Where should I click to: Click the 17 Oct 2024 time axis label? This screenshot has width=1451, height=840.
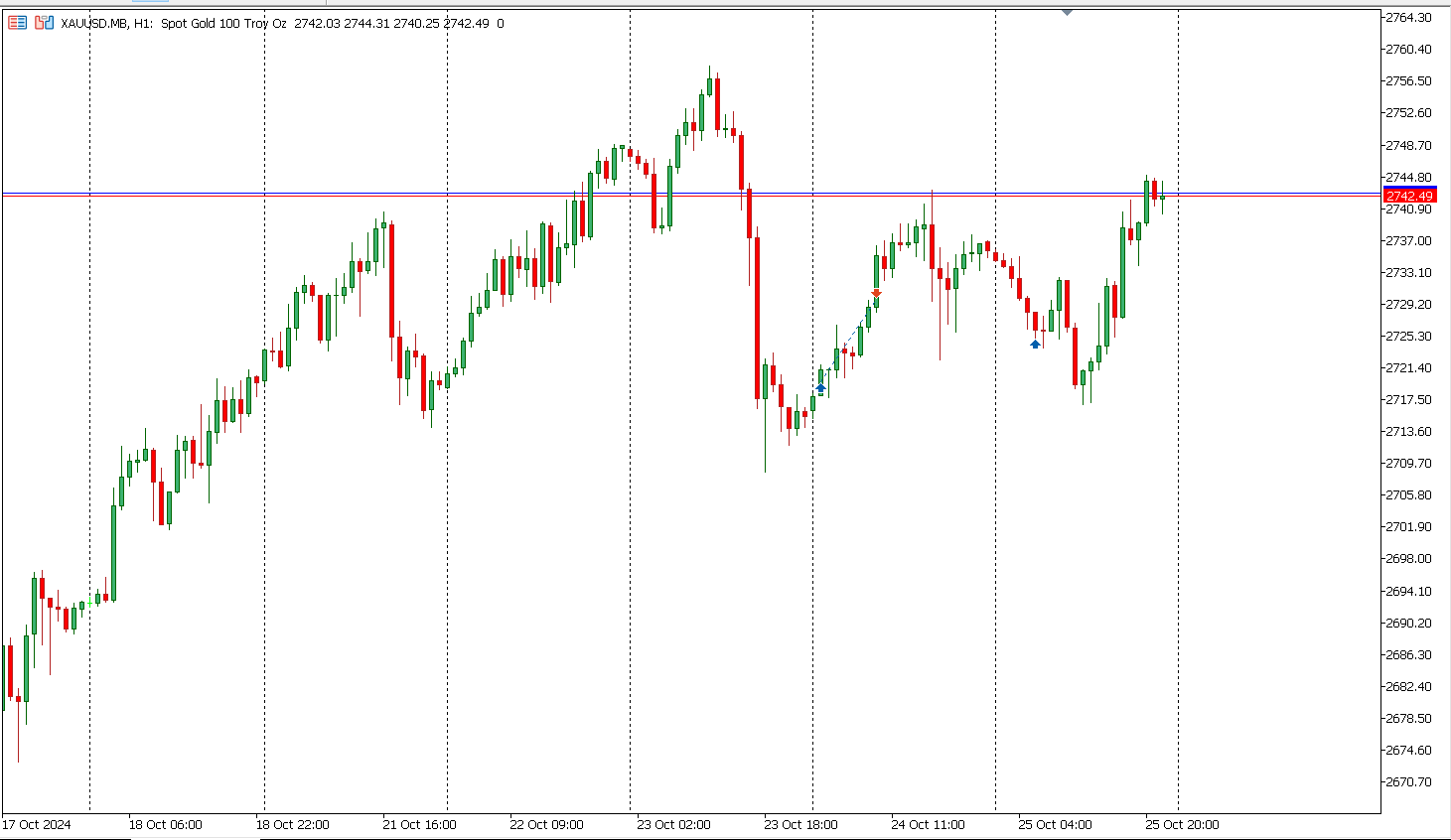(x=37, y=824)
